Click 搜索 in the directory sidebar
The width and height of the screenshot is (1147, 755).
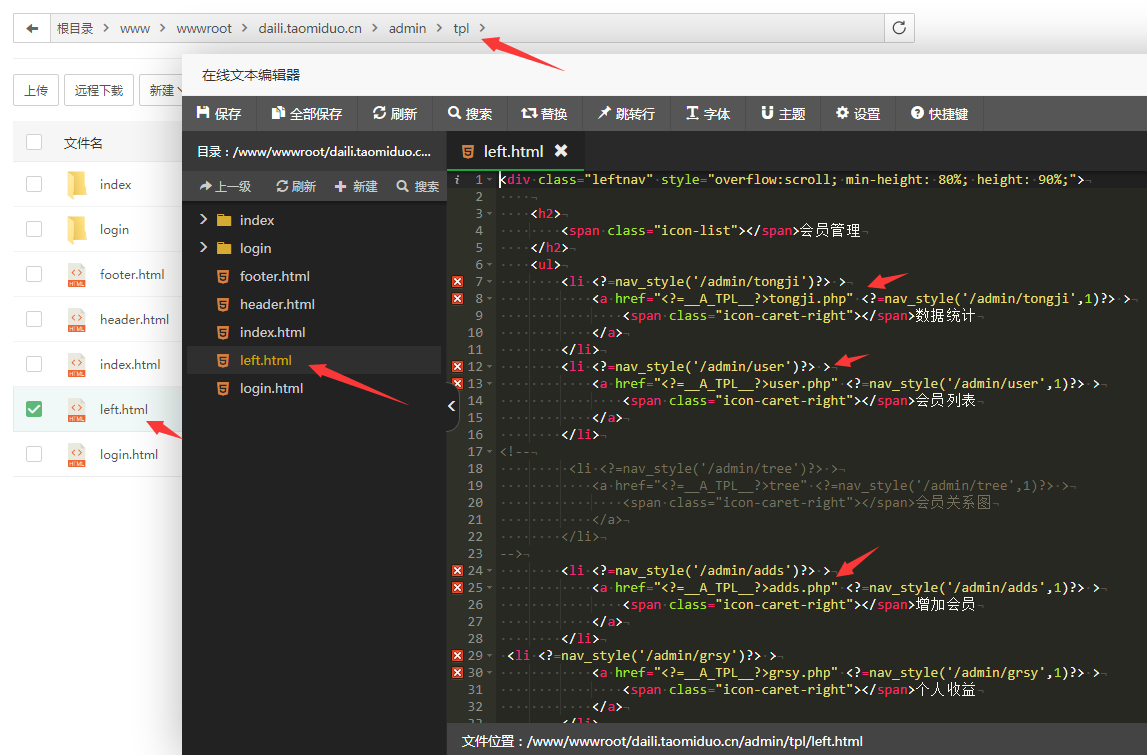click(x=418, y=187)
